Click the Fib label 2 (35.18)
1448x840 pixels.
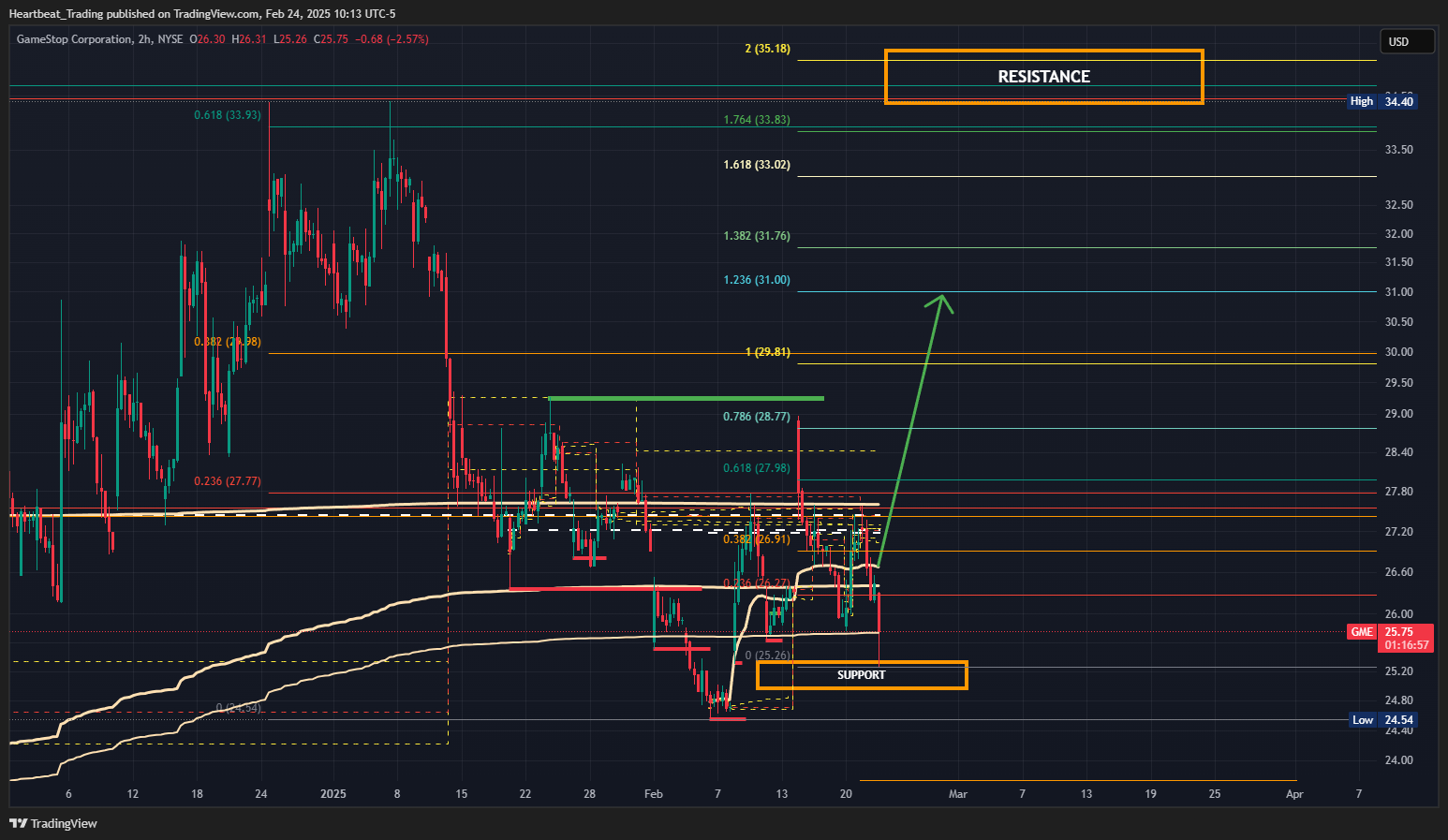[x=767, y=49]
